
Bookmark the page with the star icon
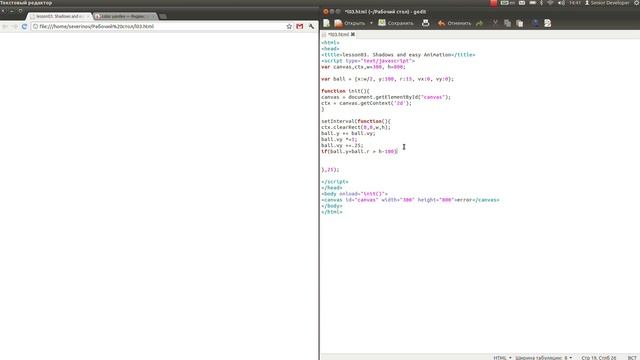click(289, 27)
